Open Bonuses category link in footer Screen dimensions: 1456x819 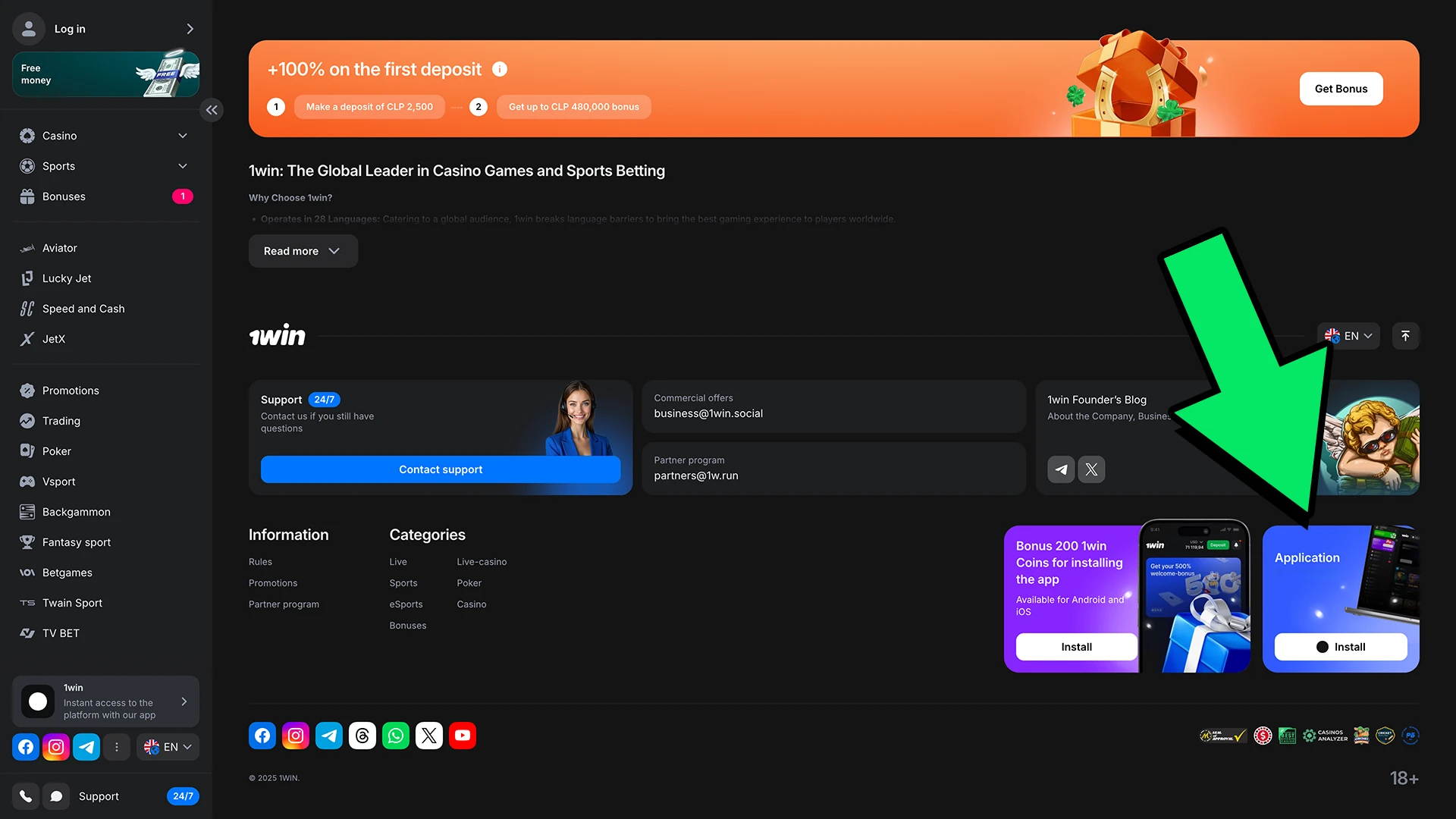click(408, 626)
